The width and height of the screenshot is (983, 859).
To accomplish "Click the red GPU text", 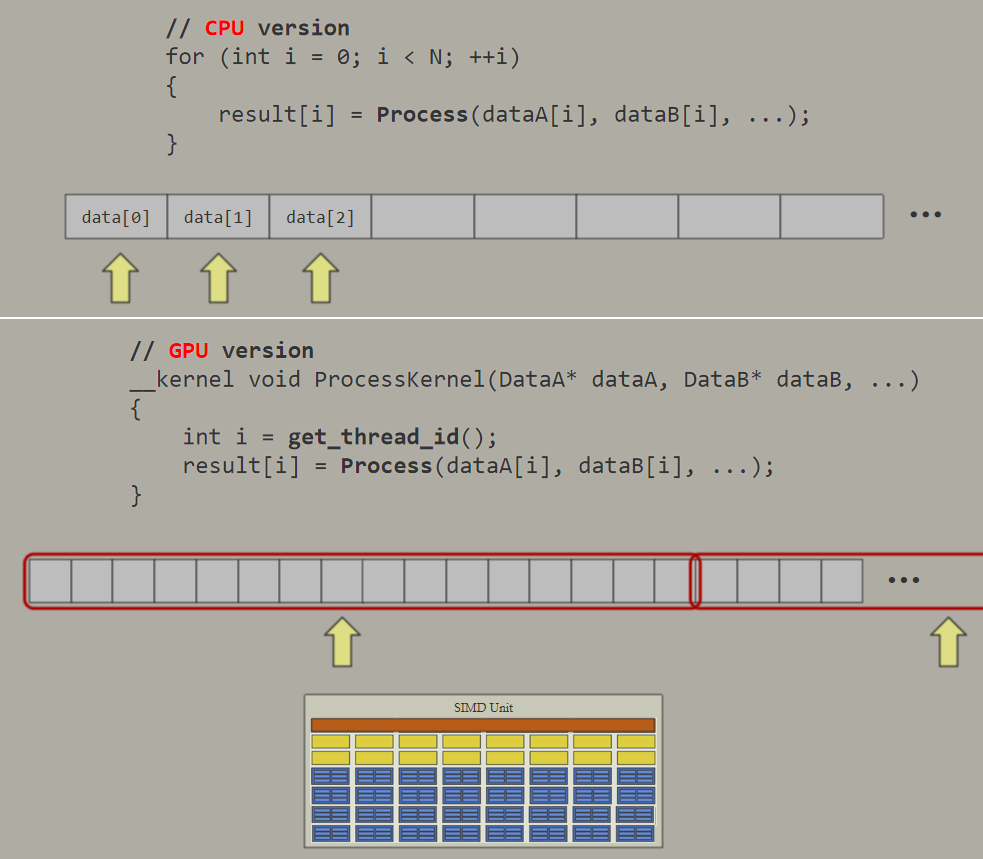I will tap(188, 350).
